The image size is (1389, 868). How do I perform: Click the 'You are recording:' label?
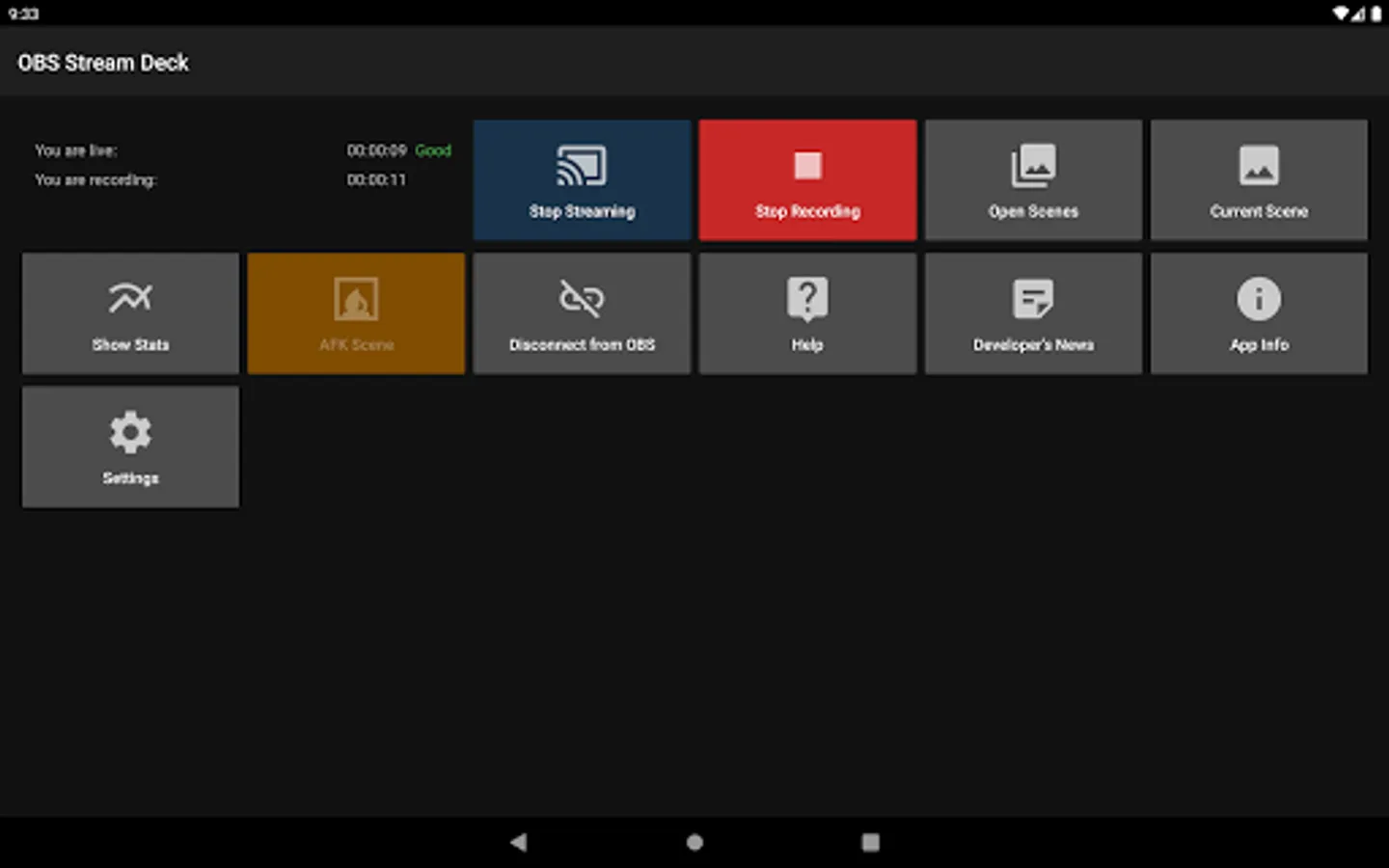pos(95,180)
